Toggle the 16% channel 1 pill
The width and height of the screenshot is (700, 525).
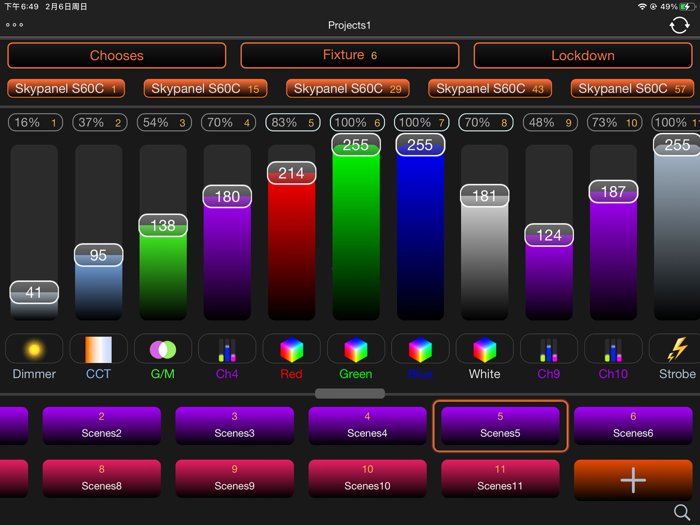(x=35, y=122)
